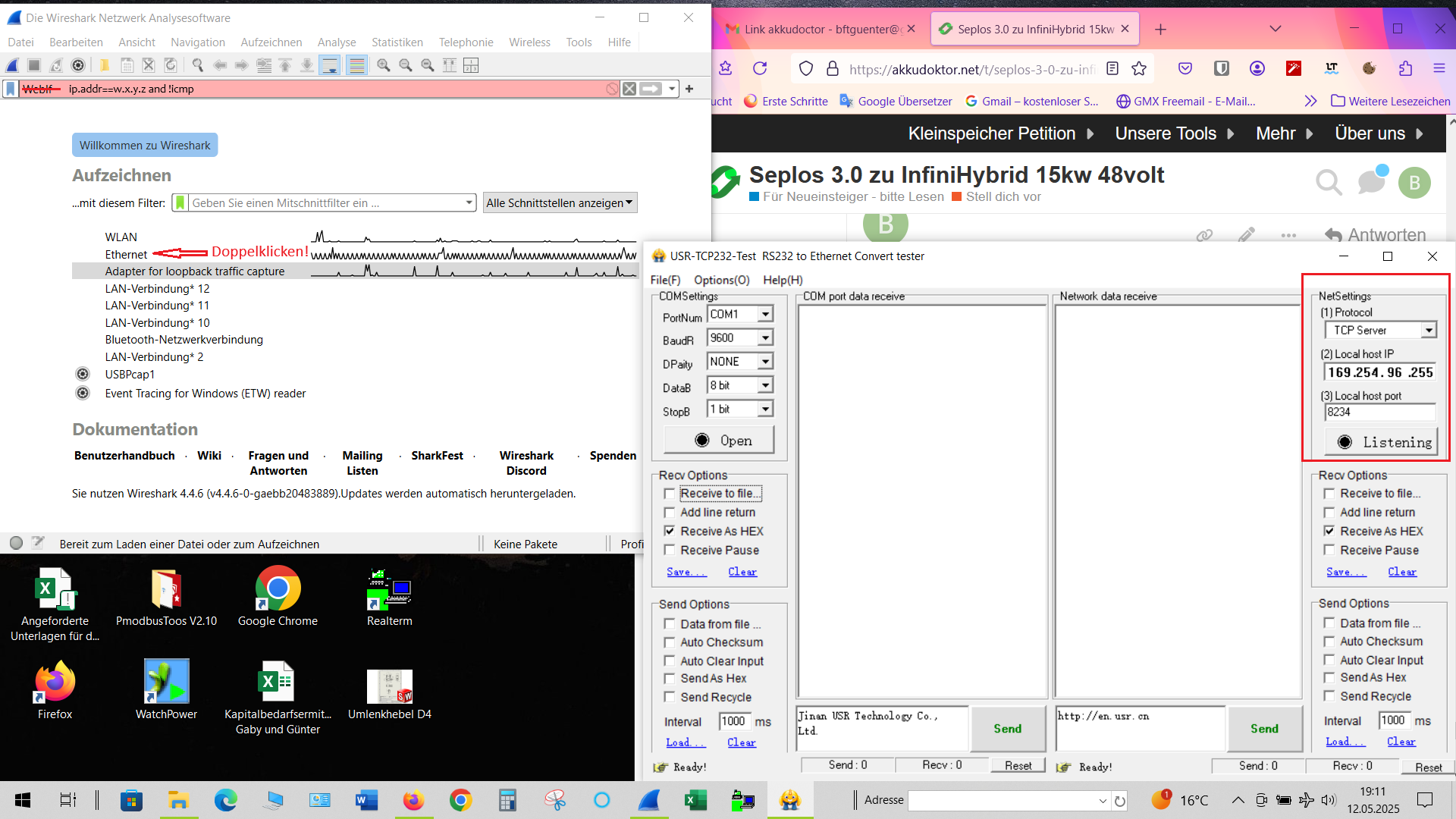Click the Open COM port button

point(719,441)
